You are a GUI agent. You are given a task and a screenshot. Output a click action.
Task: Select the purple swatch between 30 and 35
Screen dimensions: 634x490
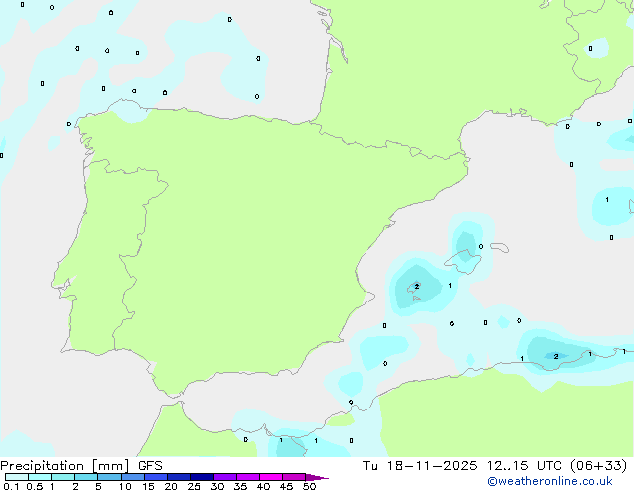[x=225, y=477]
